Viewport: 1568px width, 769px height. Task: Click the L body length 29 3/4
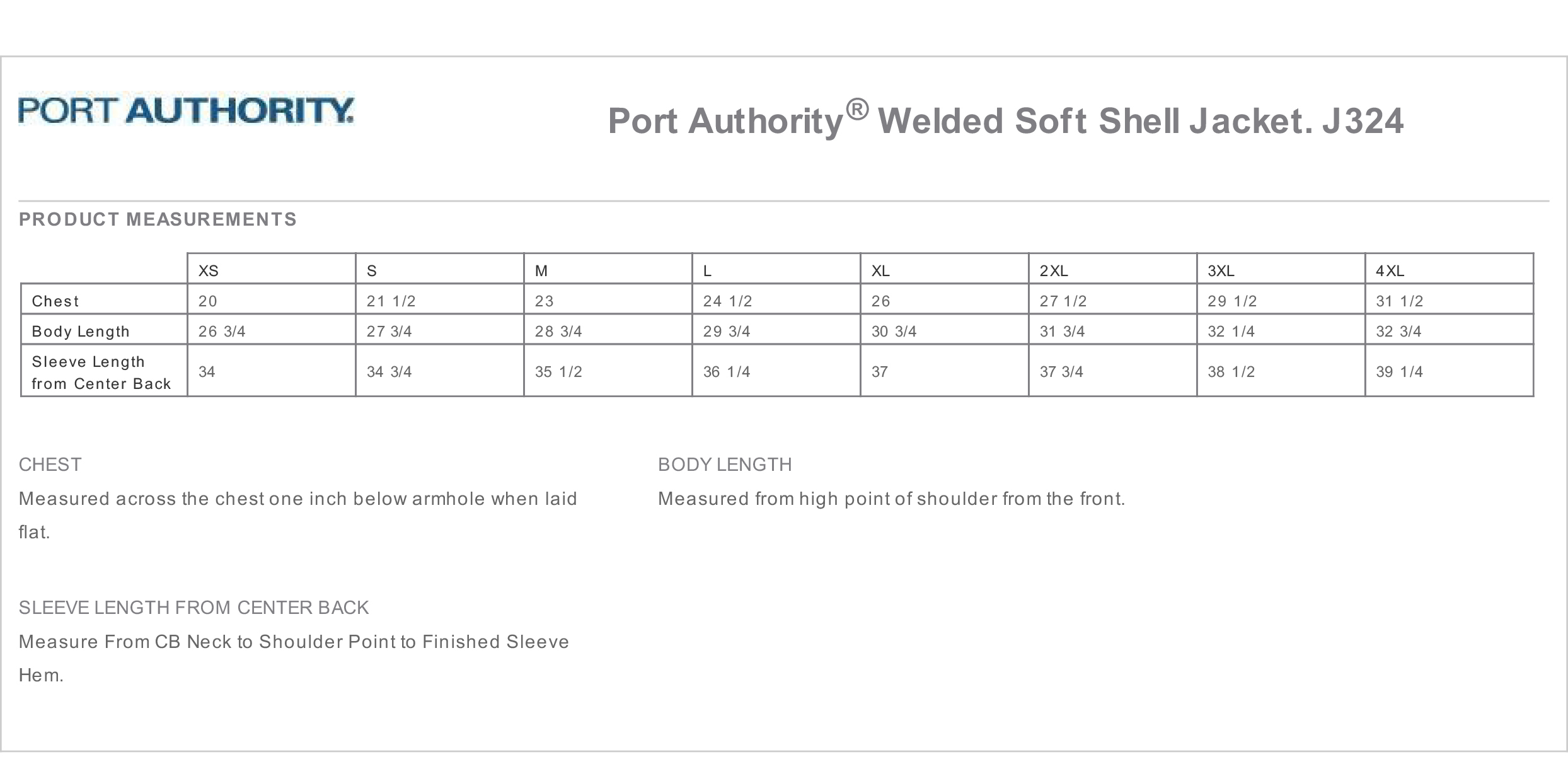[x=727, y=332]
